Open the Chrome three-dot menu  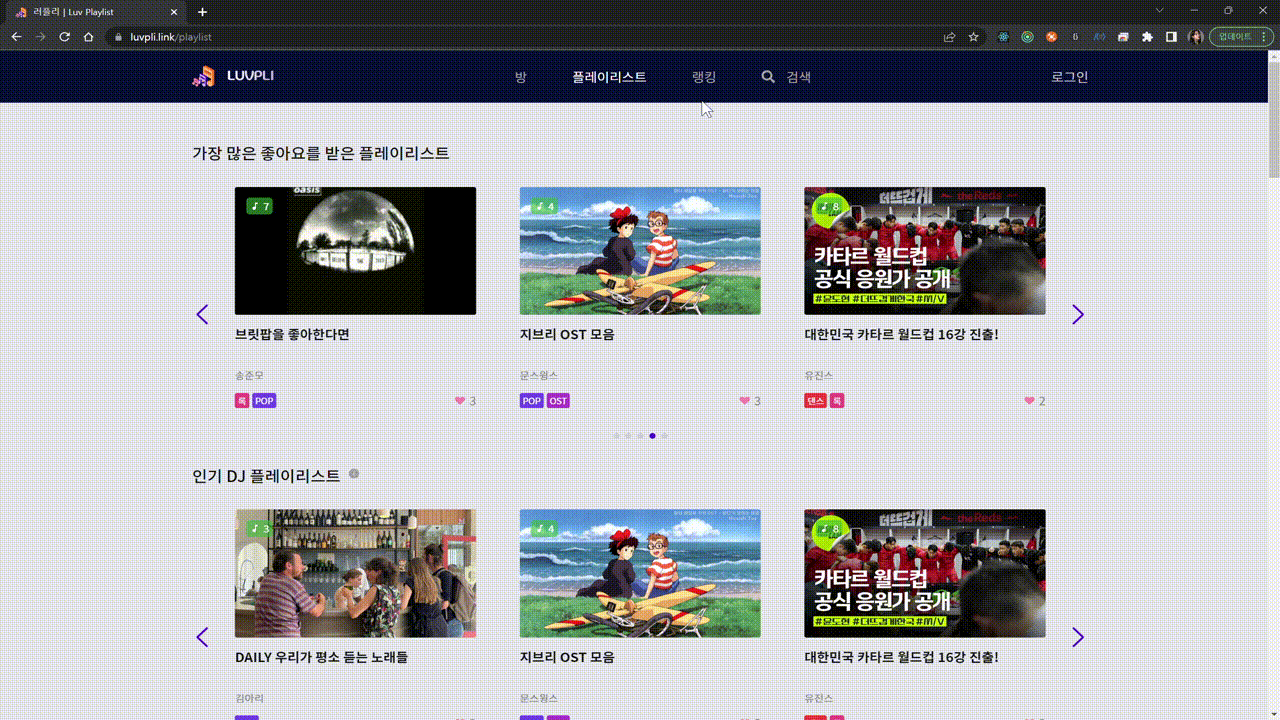[1265, 37]
